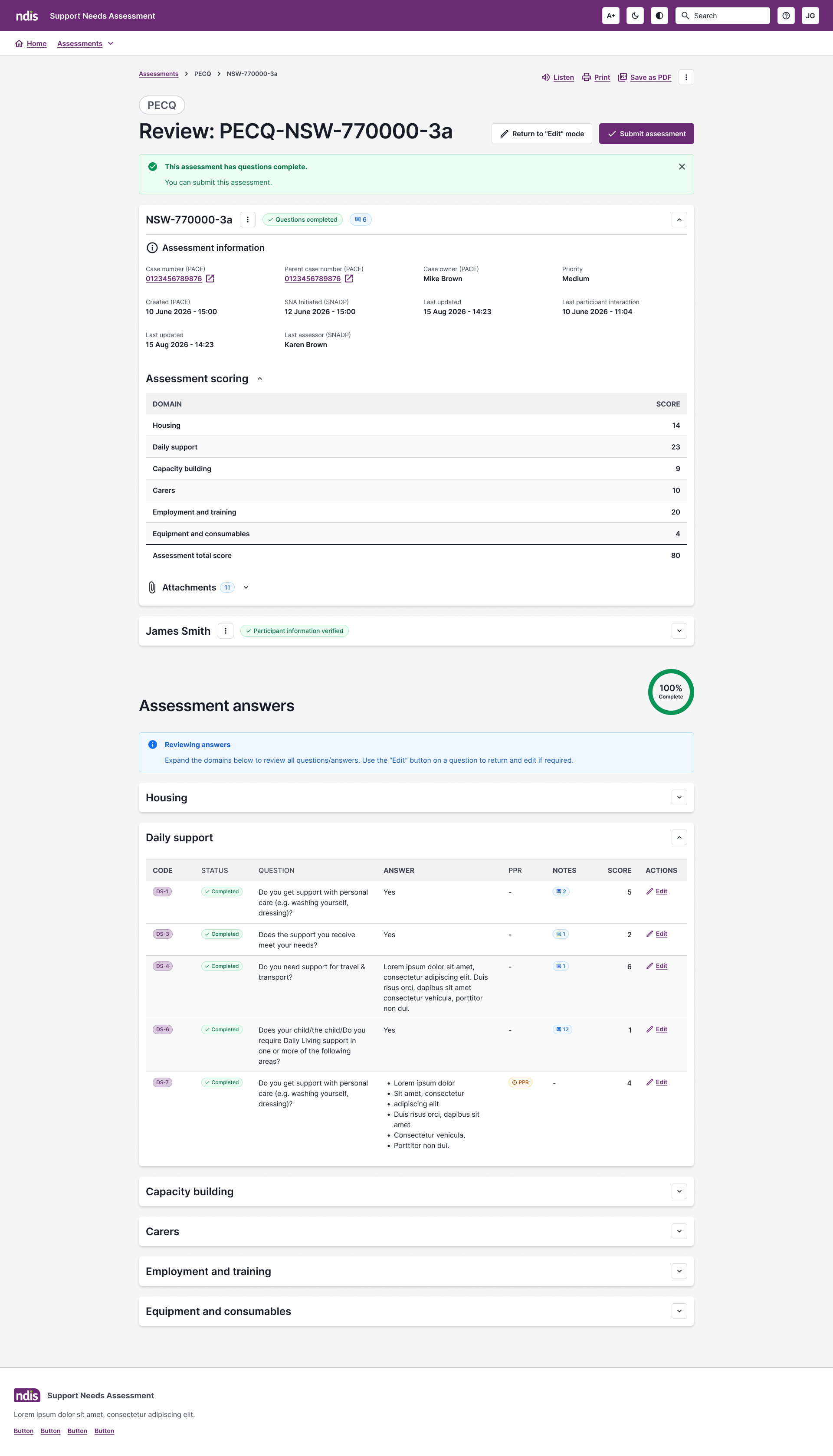The image size is (833, 1456).
Task: Open the Assessments dropdown in navigation
Action: [x=111, y=43]
